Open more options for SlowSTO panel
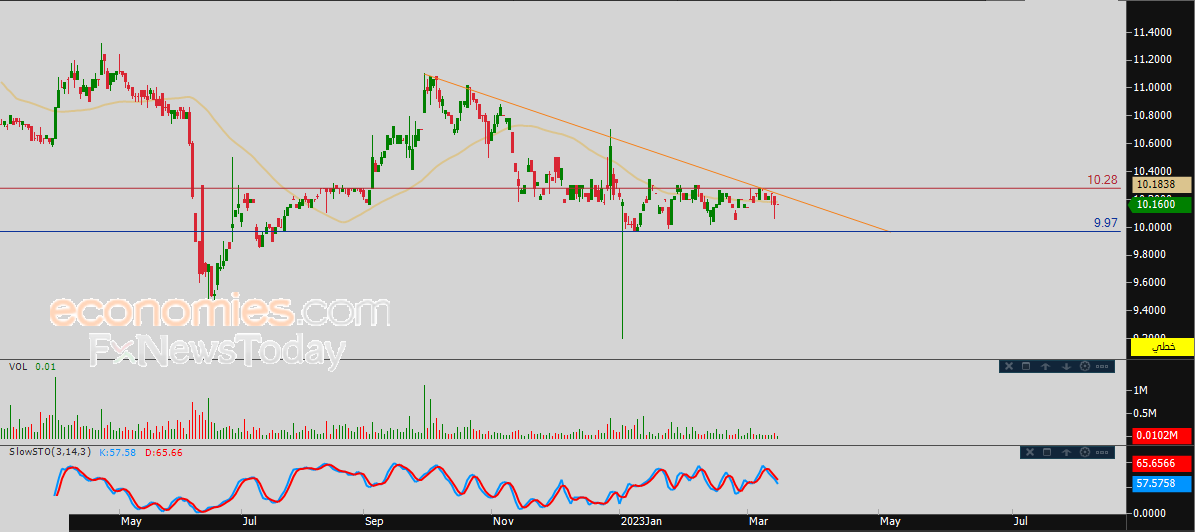 coord(1104,453)
